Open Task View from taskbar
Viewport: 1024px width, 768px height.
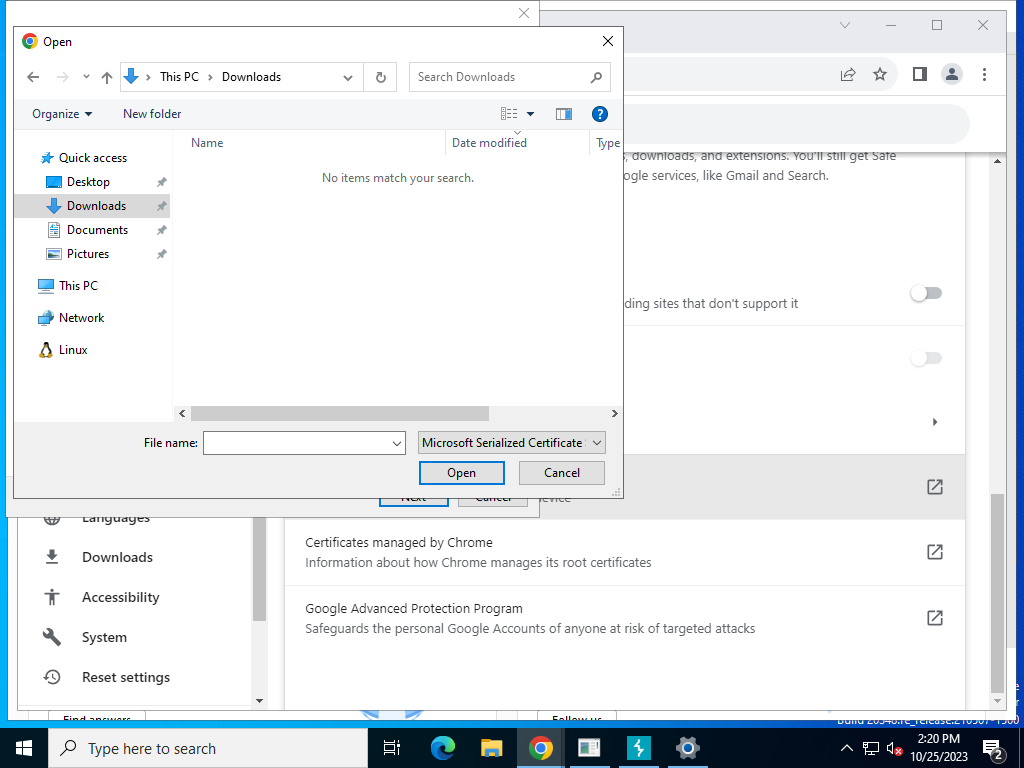[392, 748]
